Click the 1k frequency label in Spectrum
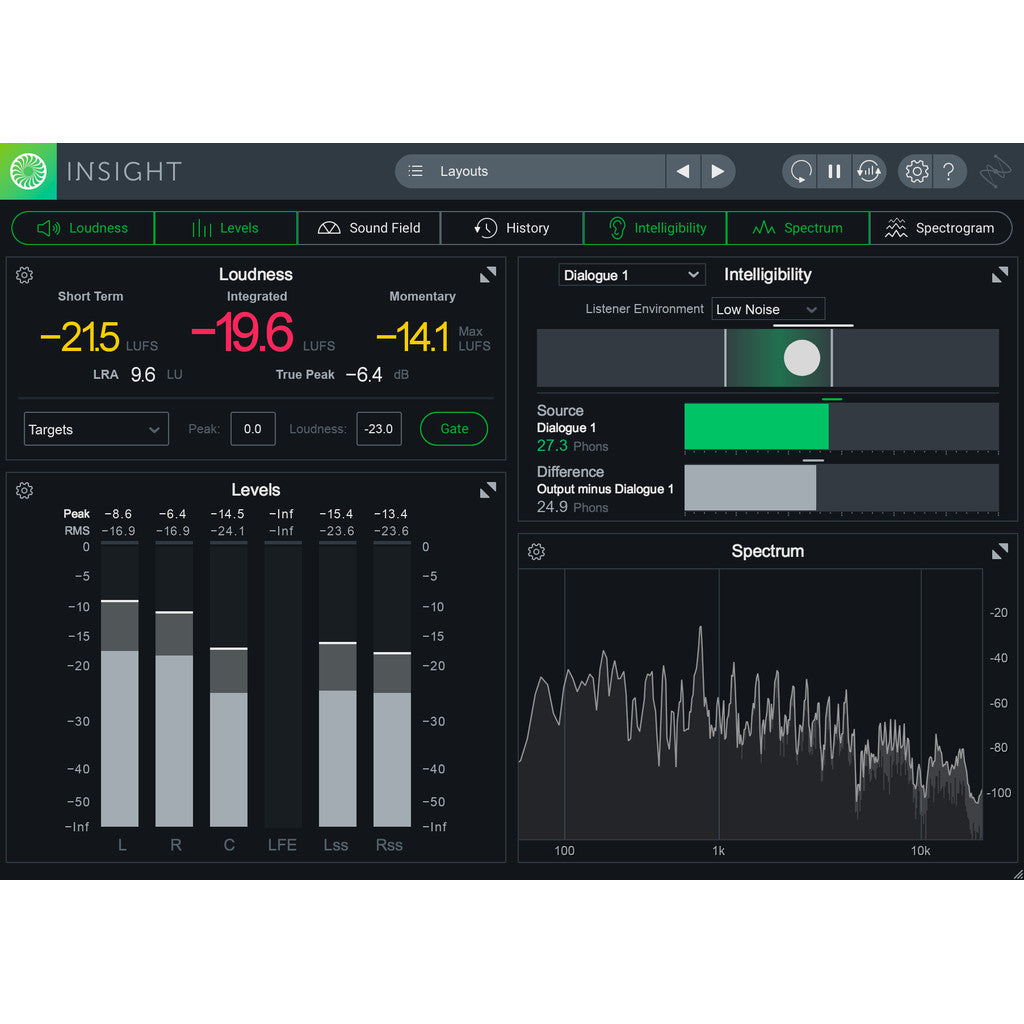The width and height of the screenshot is (1024, 1024). pyautogui.click(x=718, y=851)
